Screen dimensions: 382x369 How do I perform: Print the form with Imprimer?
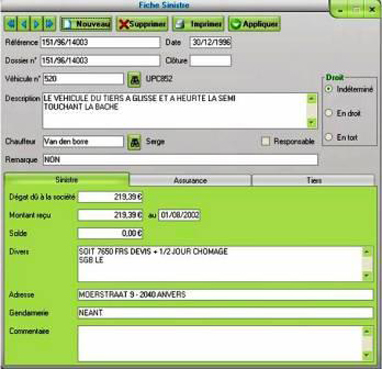198,24
